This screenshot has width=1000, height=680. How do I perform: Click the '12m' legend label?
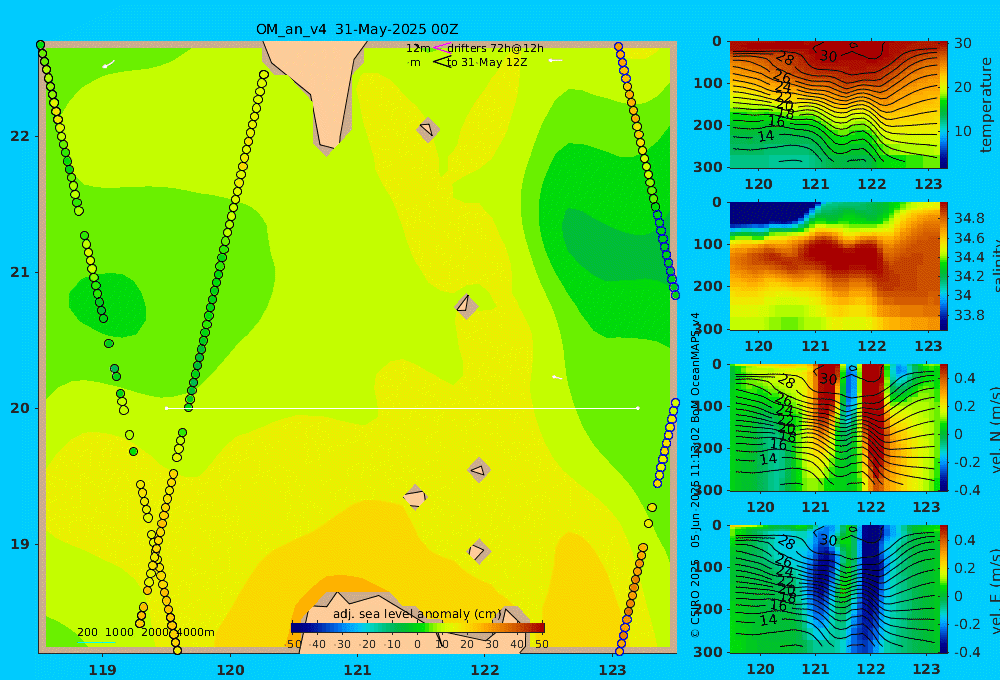(418, 48)
